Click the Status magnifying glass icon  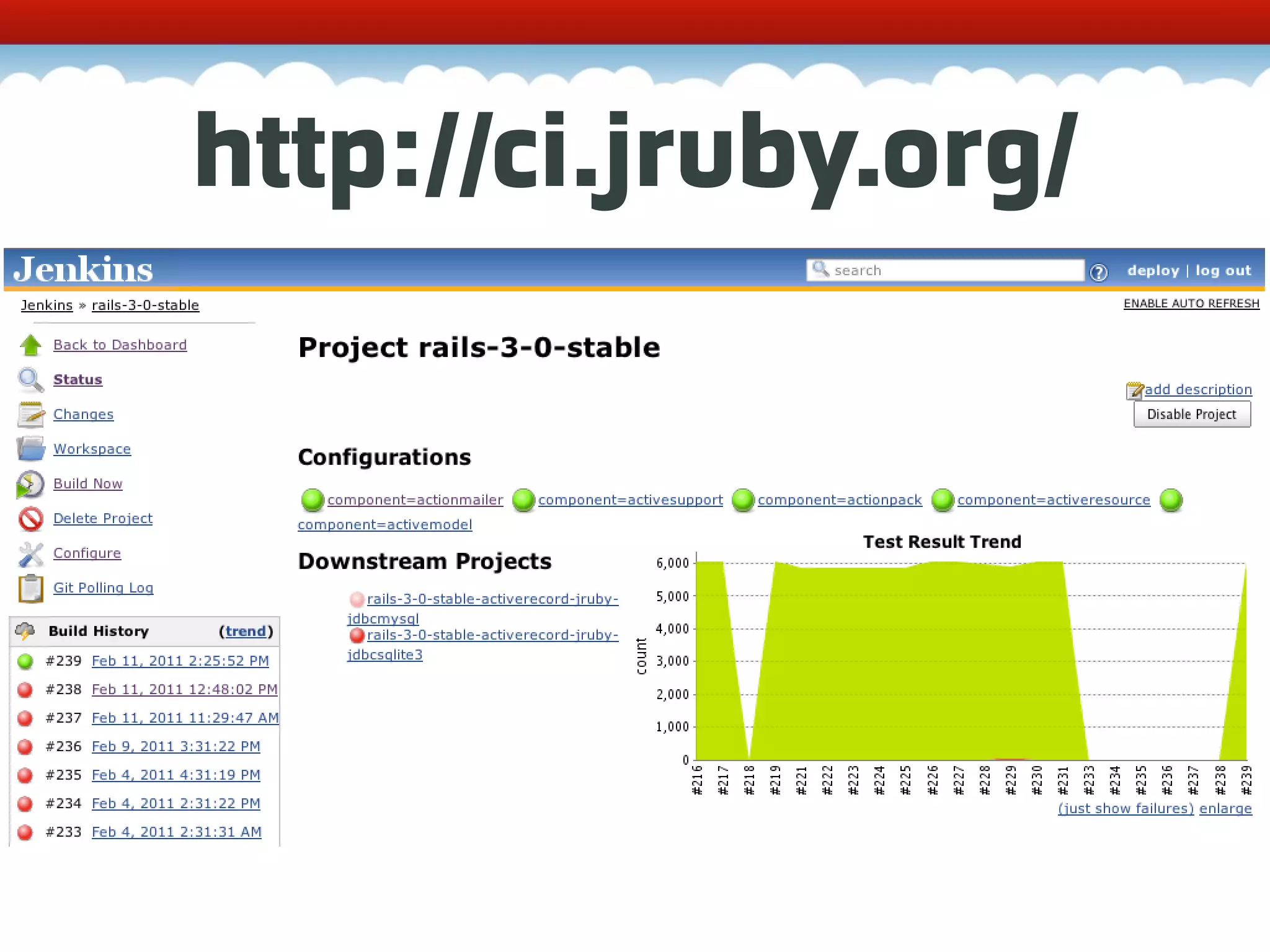[30, 380]
